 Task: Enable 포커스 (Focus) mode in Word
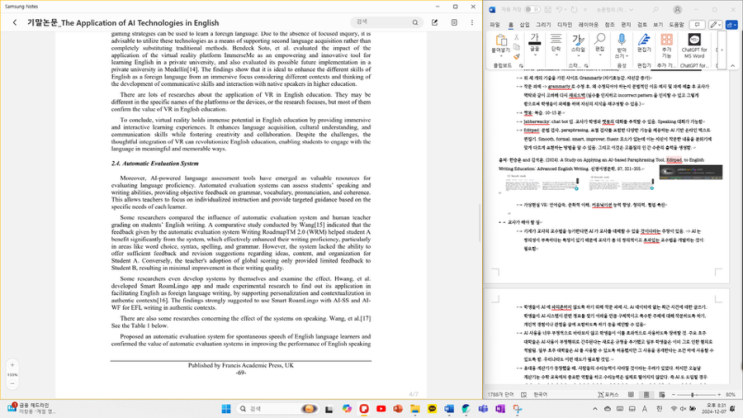(x=608, y=394)
